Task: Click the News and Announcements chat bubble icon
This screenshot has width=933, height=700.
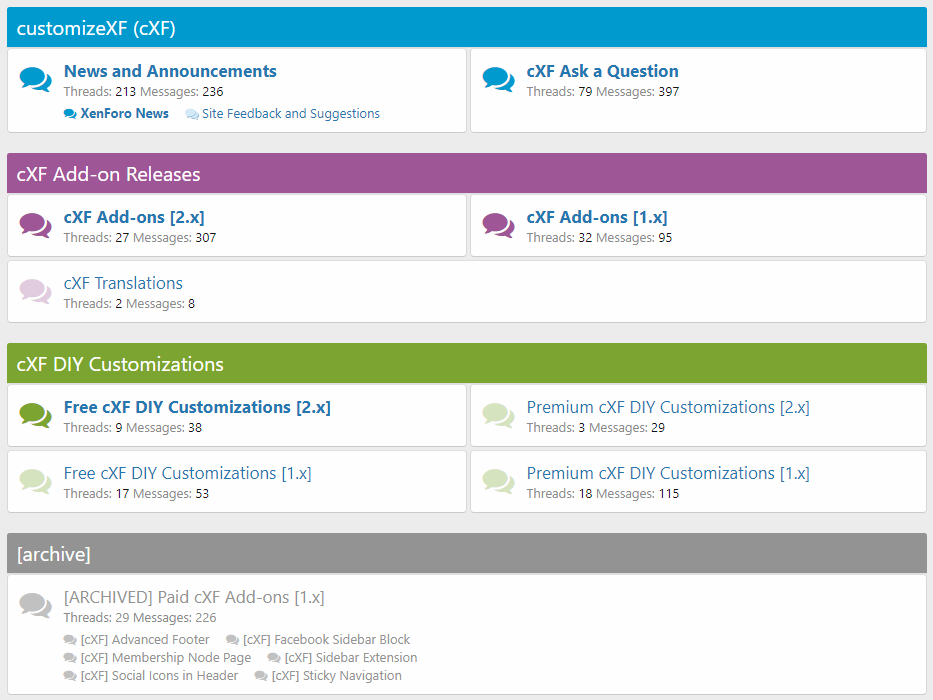Action: 35,80
